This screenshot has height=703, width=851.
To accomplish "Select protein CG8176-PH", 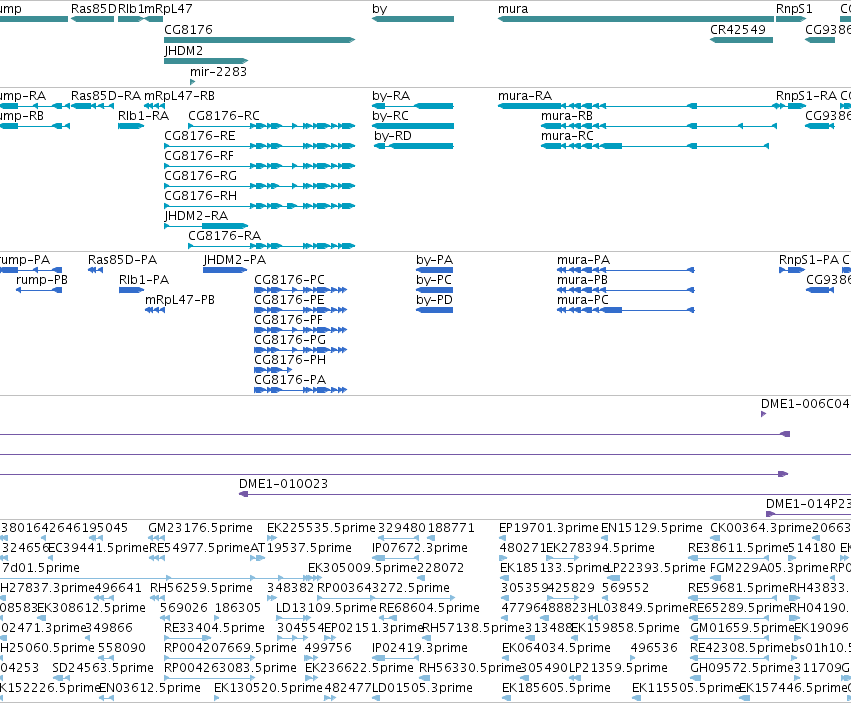I will click(x=273, y=370).
